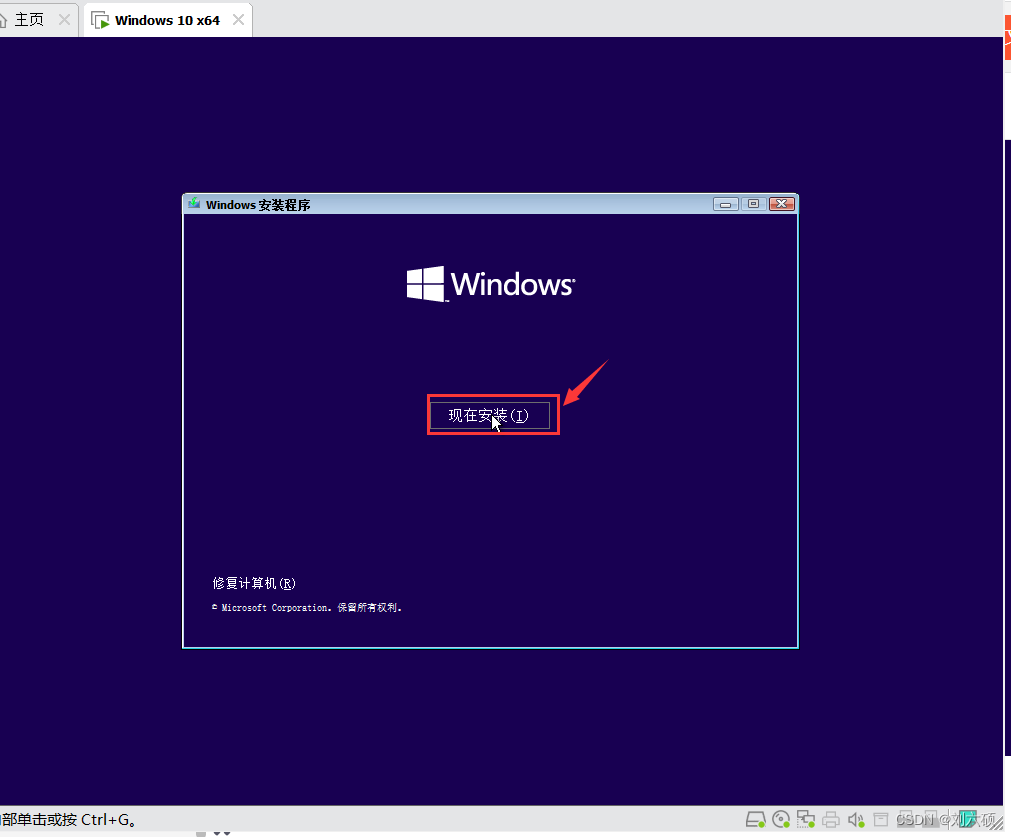Switch to the 主页 home tab

tap(30, 20)
